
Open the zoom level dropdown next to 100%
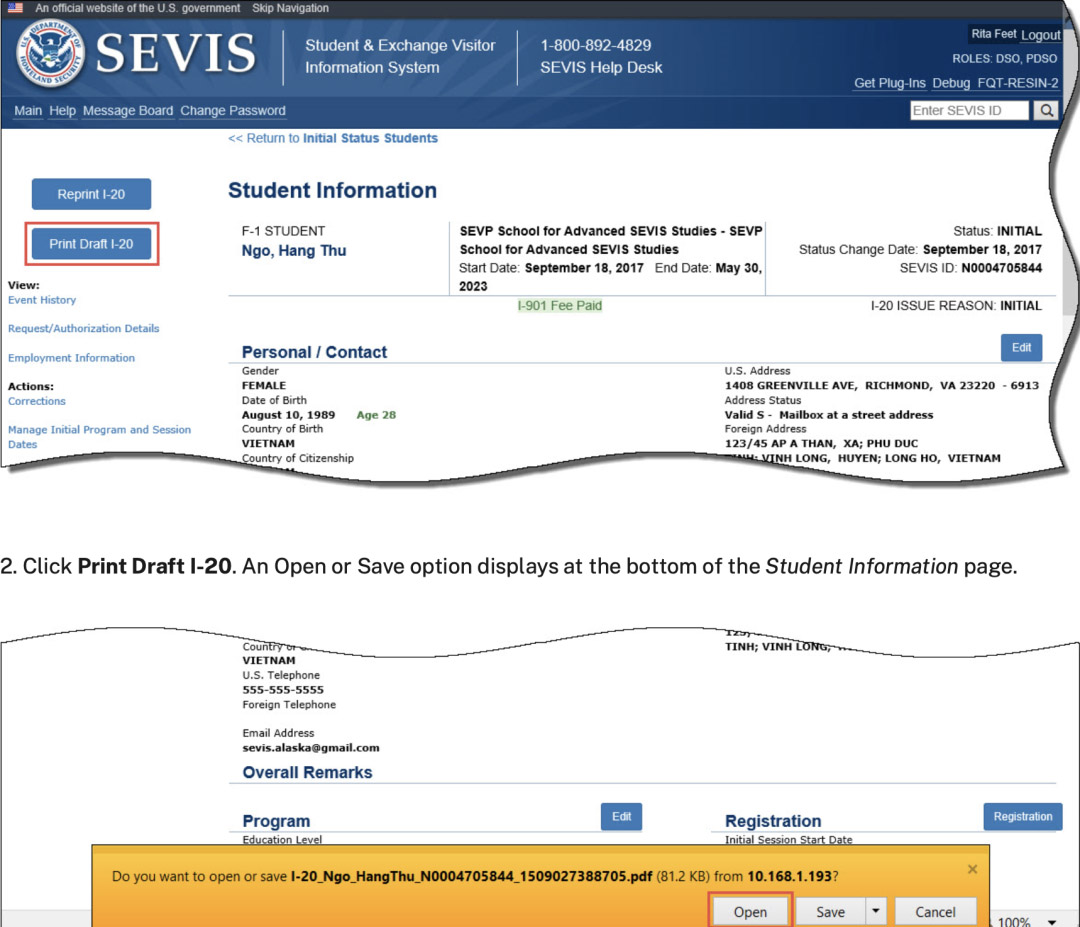1052,921
